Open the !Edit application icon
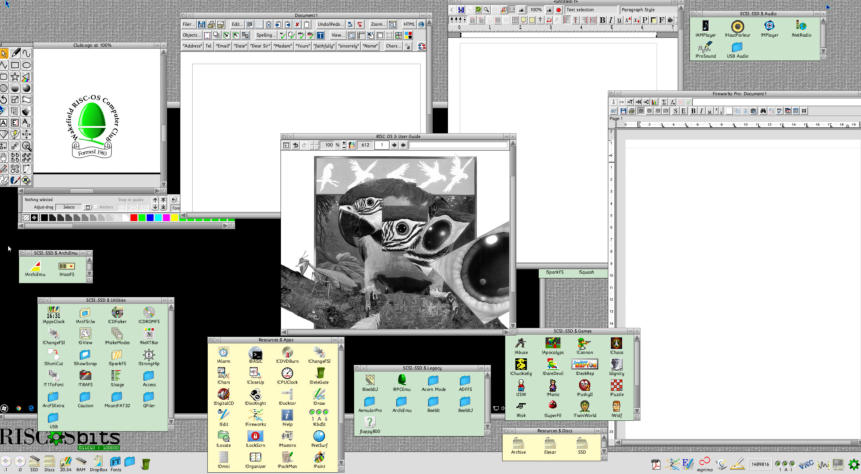The width and height of the screenshot is (861, 474). pyautogui.click(x=223, y=417)
